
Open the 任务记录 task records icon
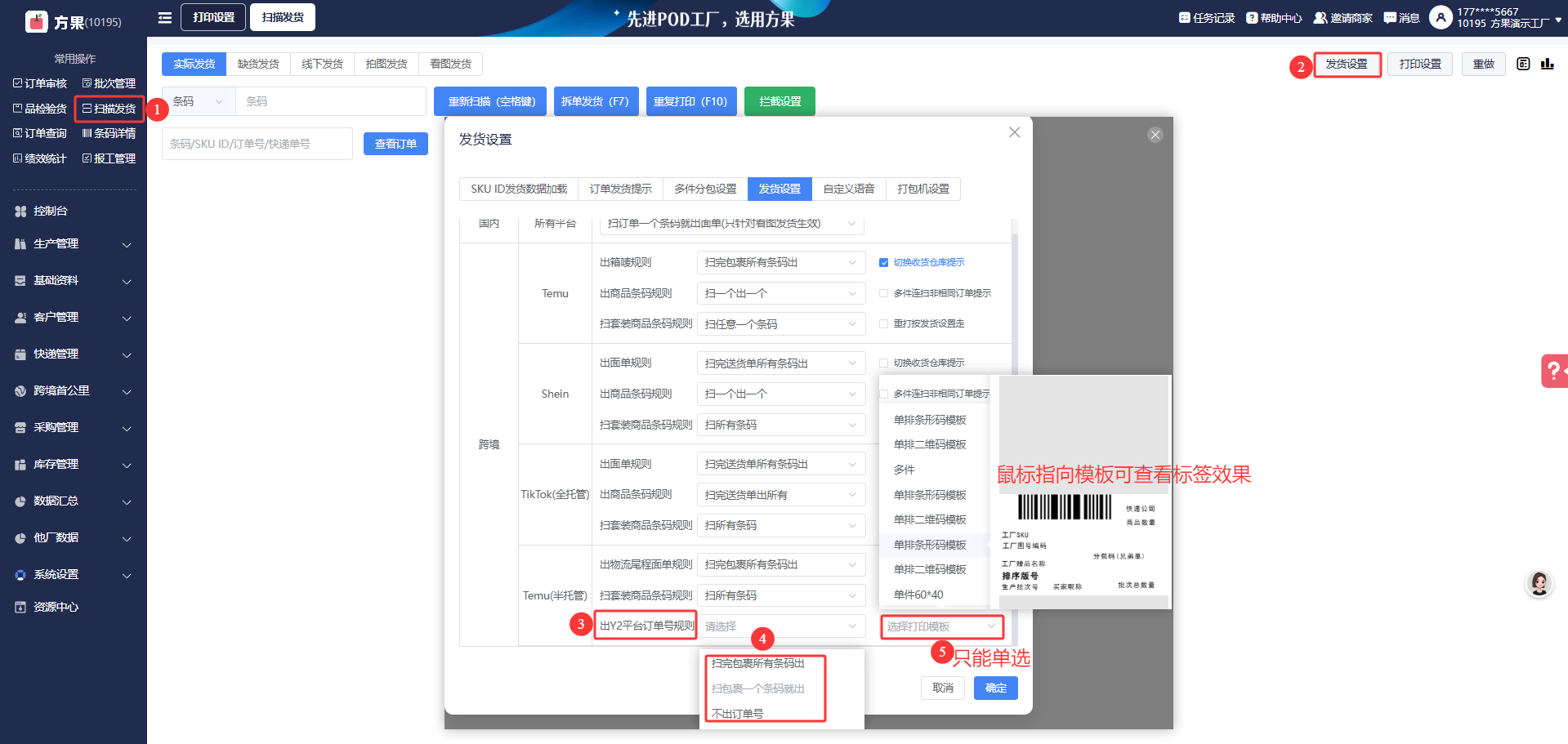pos(1185,18)
